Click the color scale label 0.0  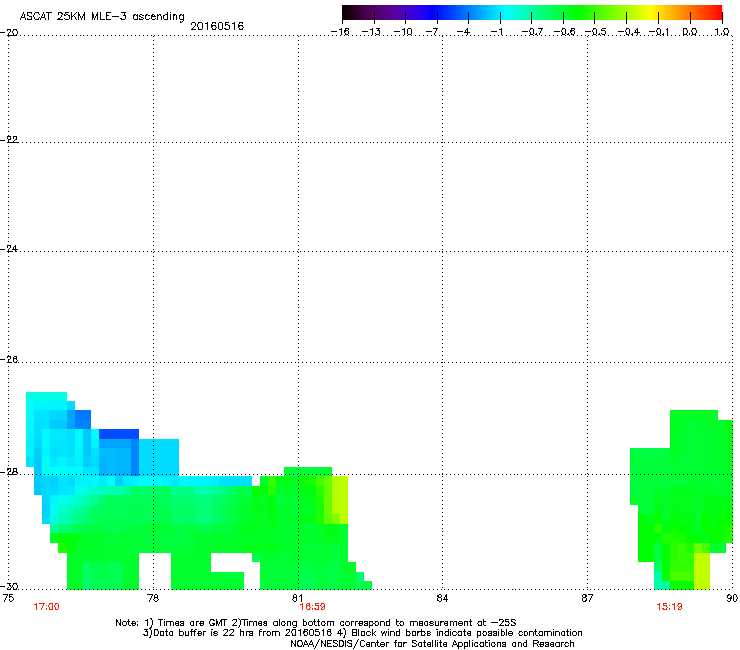coord(690,32)
